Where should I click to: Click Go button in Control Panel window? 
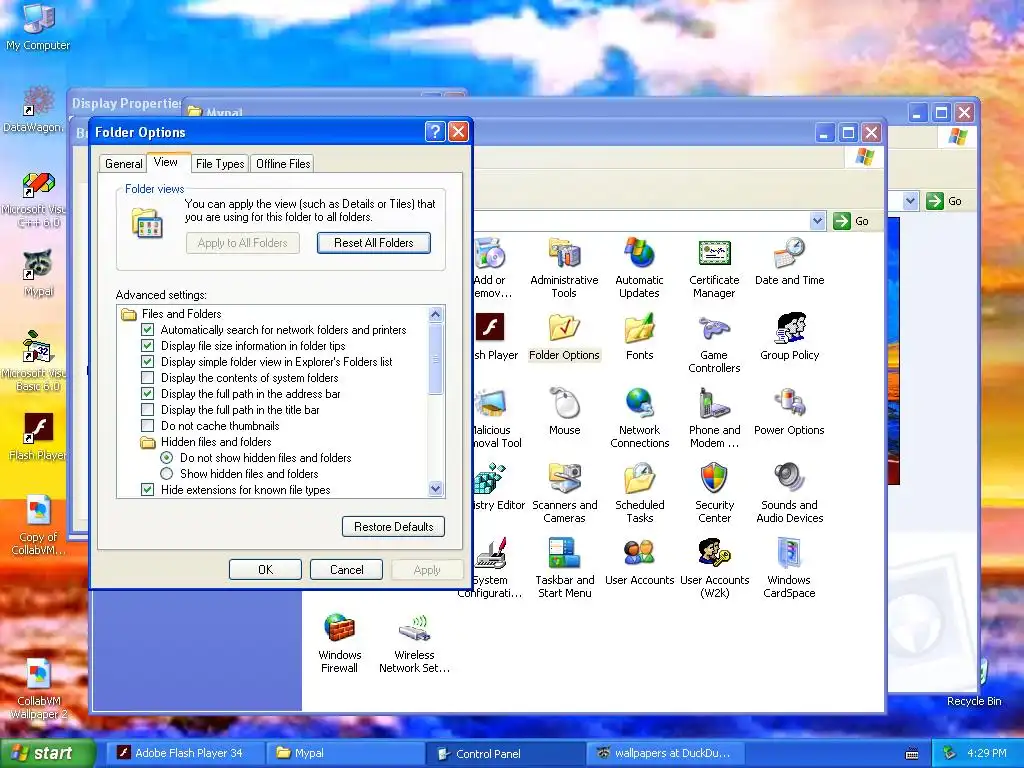[852, 221]
